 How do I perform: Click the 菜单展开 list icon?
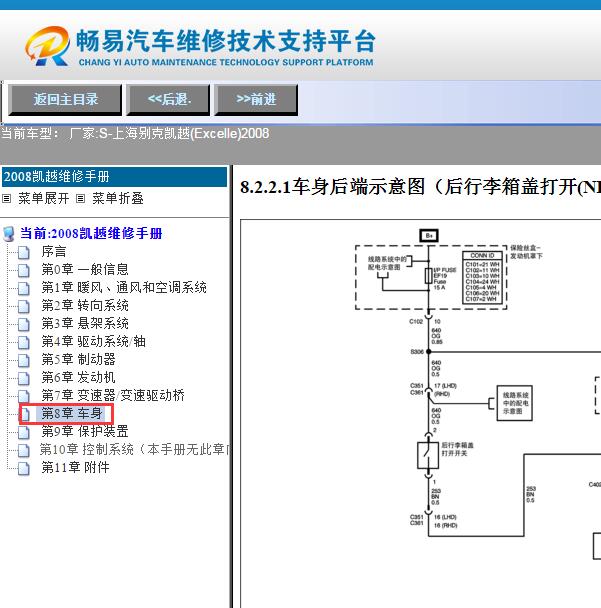[7, 199]
